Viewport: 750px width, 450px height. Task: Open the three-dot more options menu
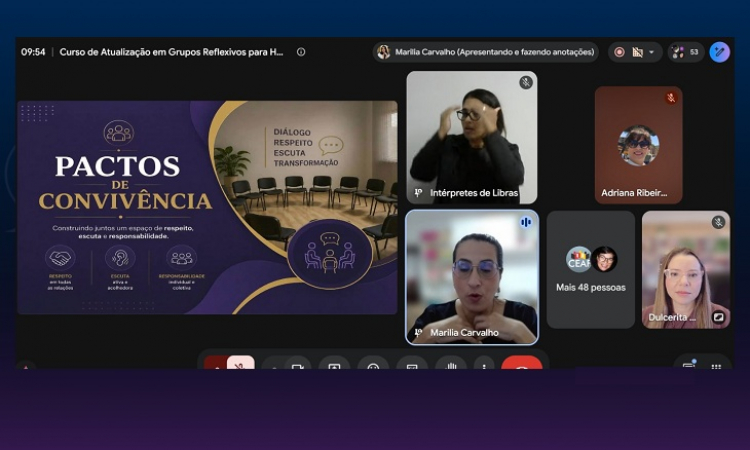(x=484, y=364)
